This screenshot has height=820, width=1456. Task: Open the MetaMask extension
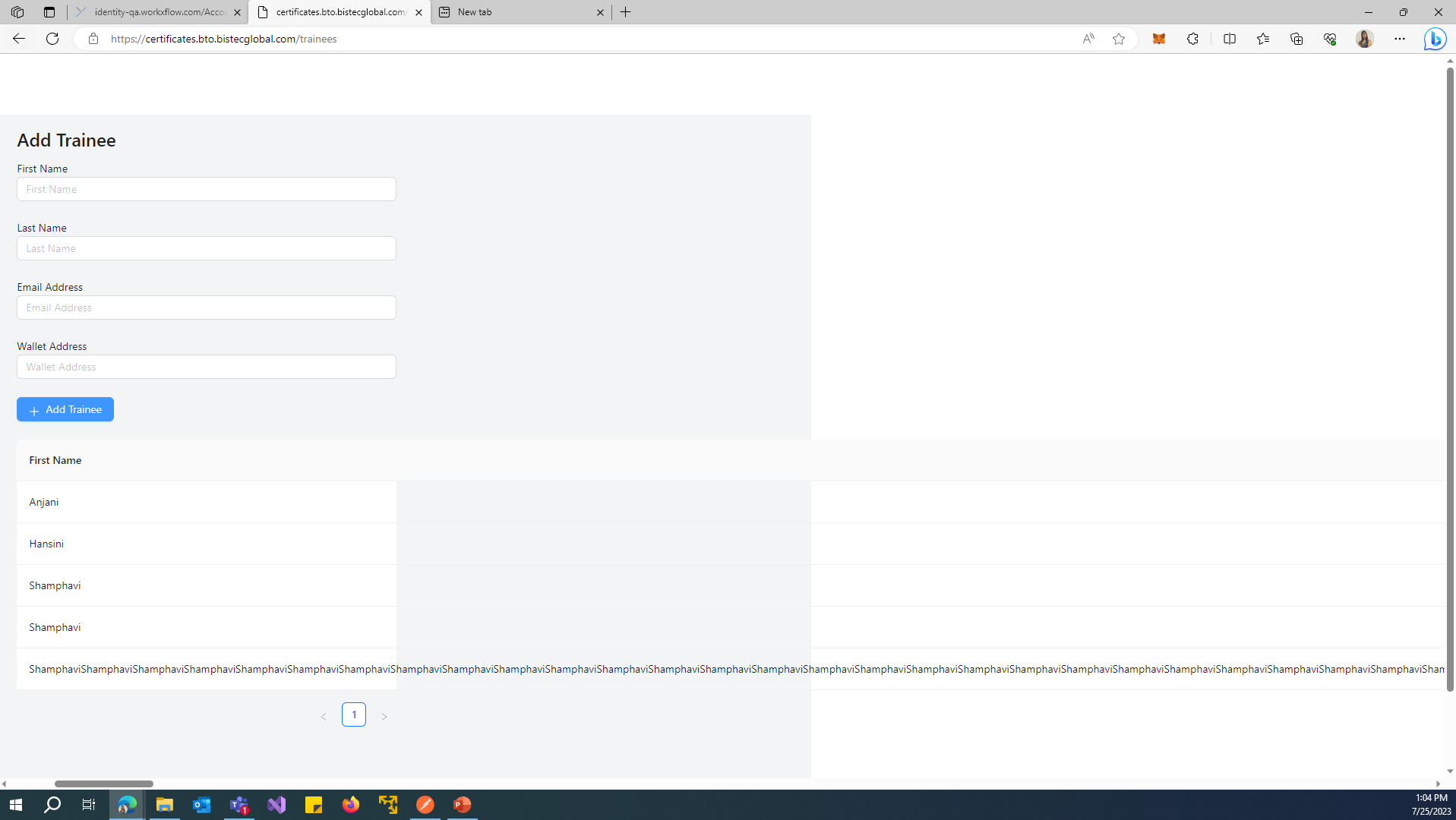pos(1159,39)
